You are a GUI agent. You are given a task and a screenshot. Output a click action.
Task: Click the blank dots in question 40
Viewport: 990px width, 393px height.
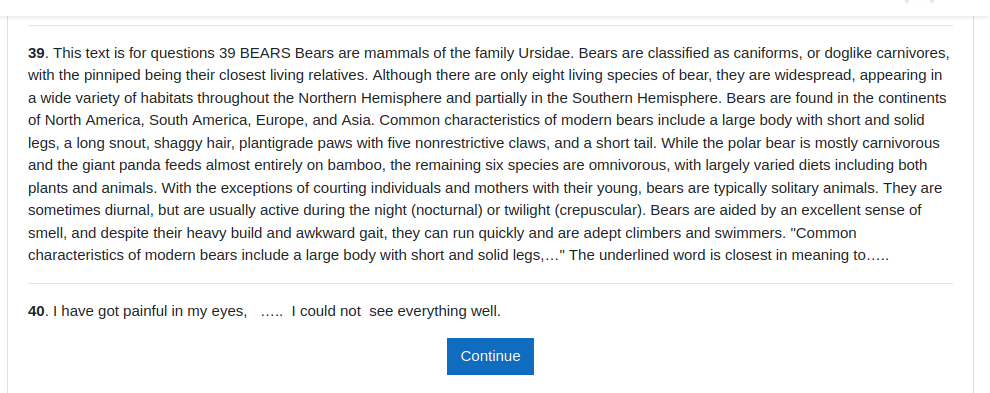272,311
